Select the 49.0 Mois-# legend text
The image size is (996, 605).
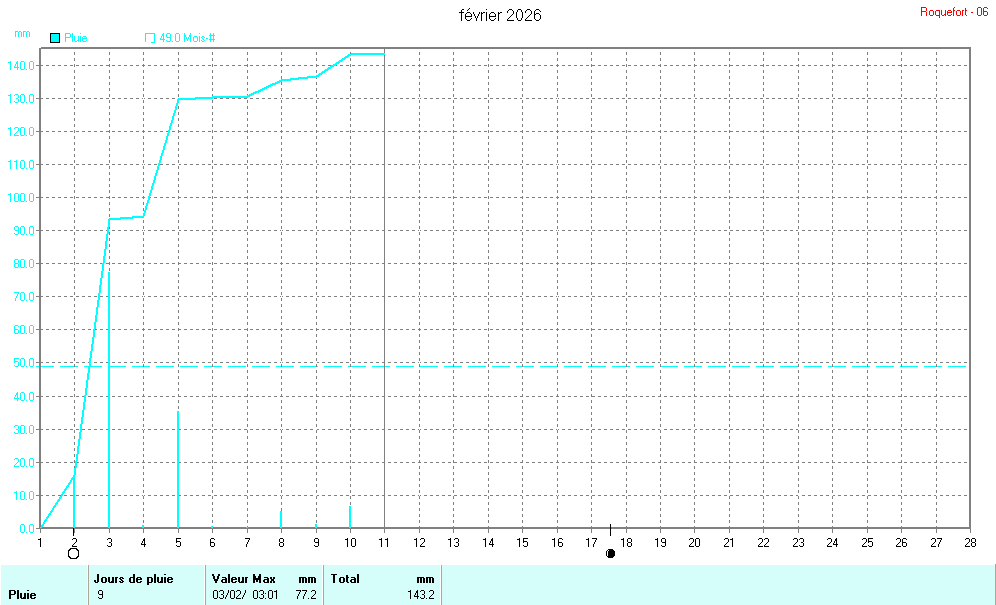[188, 38]
